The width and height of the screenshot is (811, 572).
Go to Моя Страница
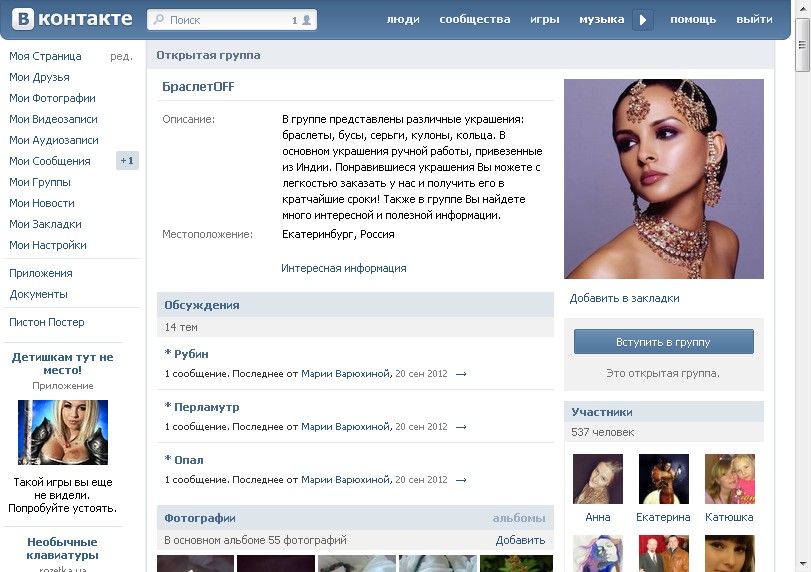tap(46, 56)
